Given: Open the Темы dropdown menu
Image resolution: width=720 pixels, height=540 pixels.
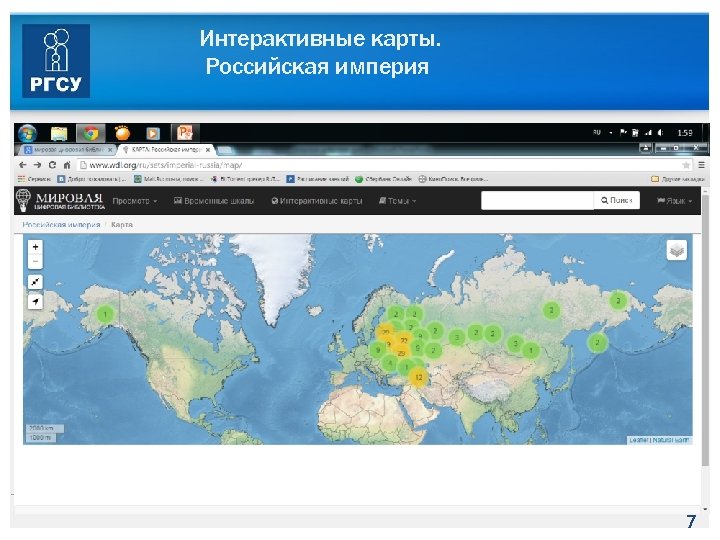Looking at the screenshot, I should point(397,201).
